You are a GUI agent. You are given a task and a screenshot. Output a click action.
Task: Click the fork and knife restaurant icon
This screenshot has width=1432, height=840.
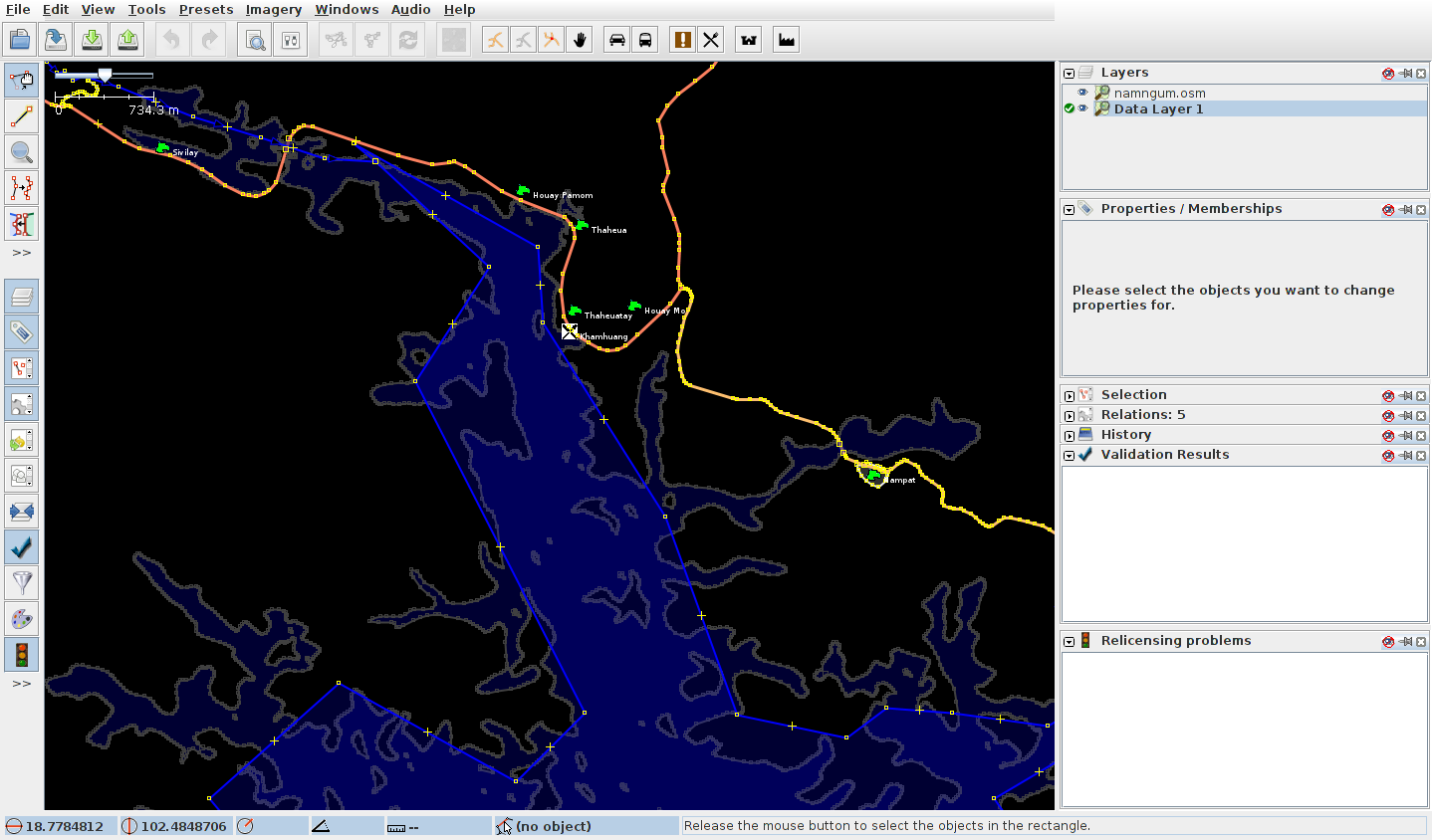point(710,40)
